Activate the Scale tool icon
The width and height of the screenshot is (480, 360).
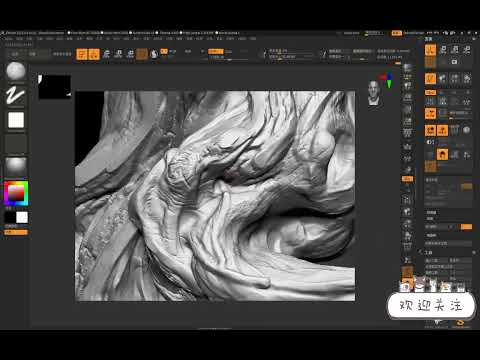click(118, 54)
